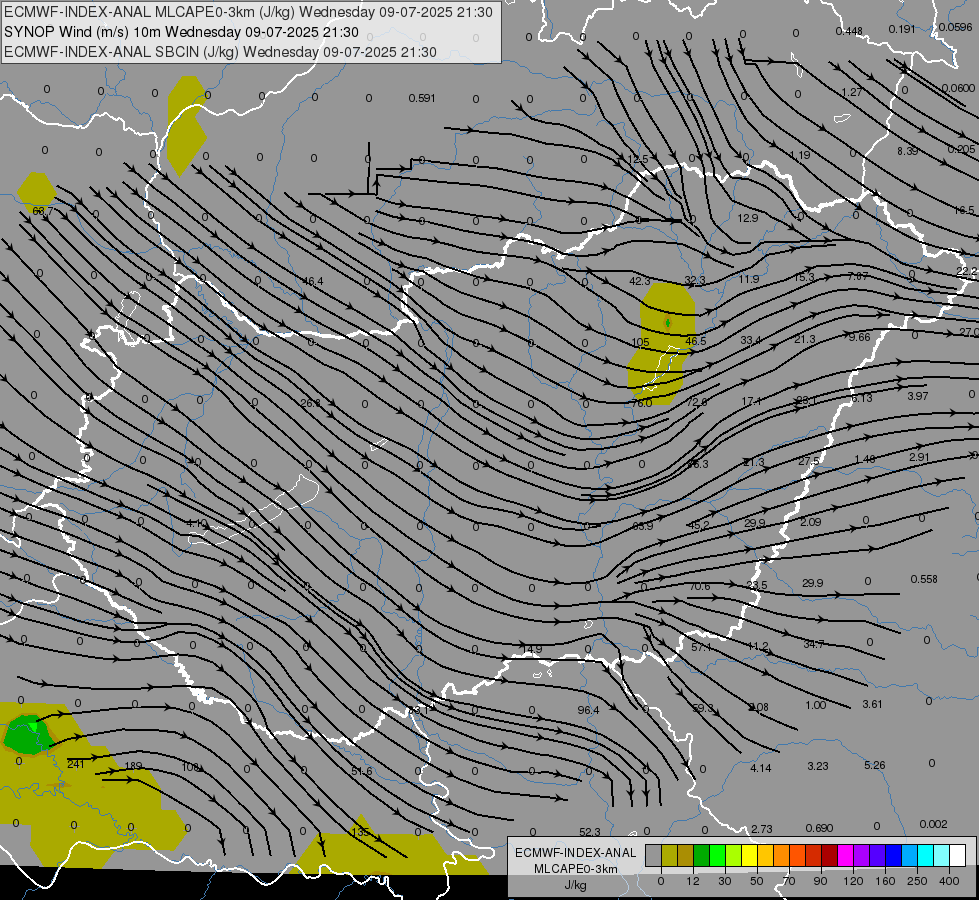Click the map value 72.6
The width and height of the screenshot is (979, 900).
pos(697,402)
